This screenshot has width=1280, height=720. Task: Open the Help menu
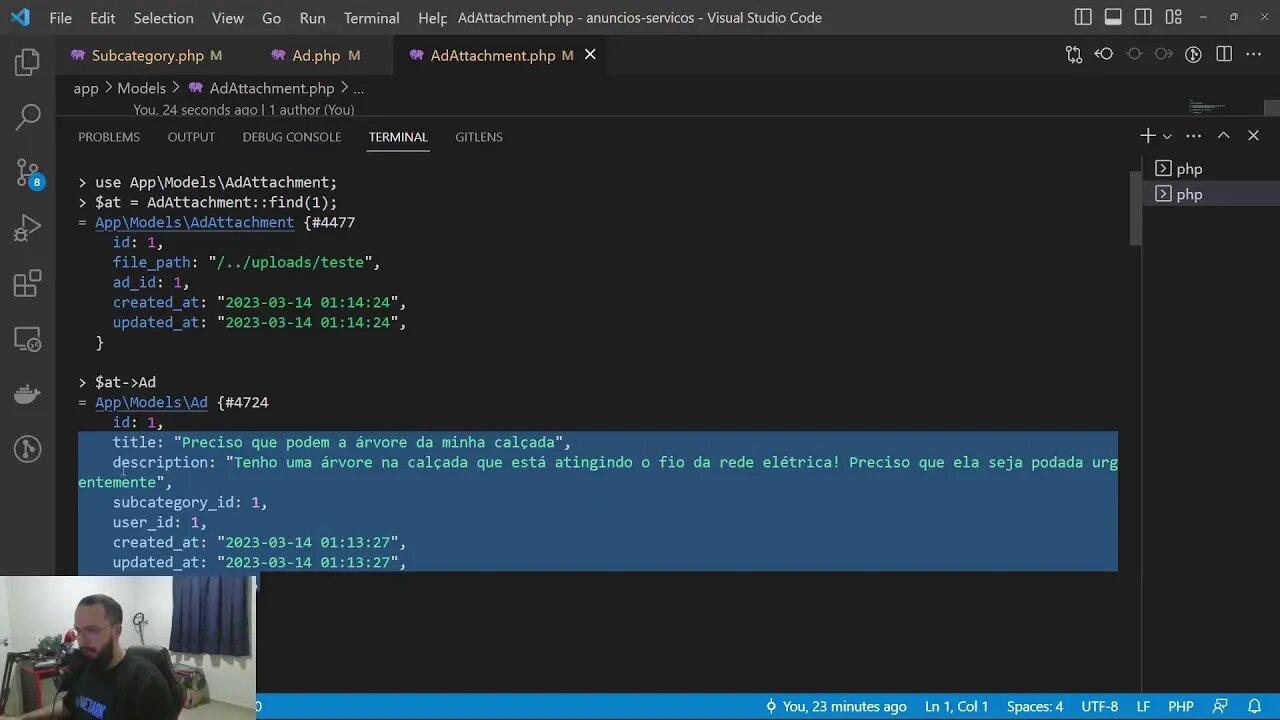pos(432,17)
